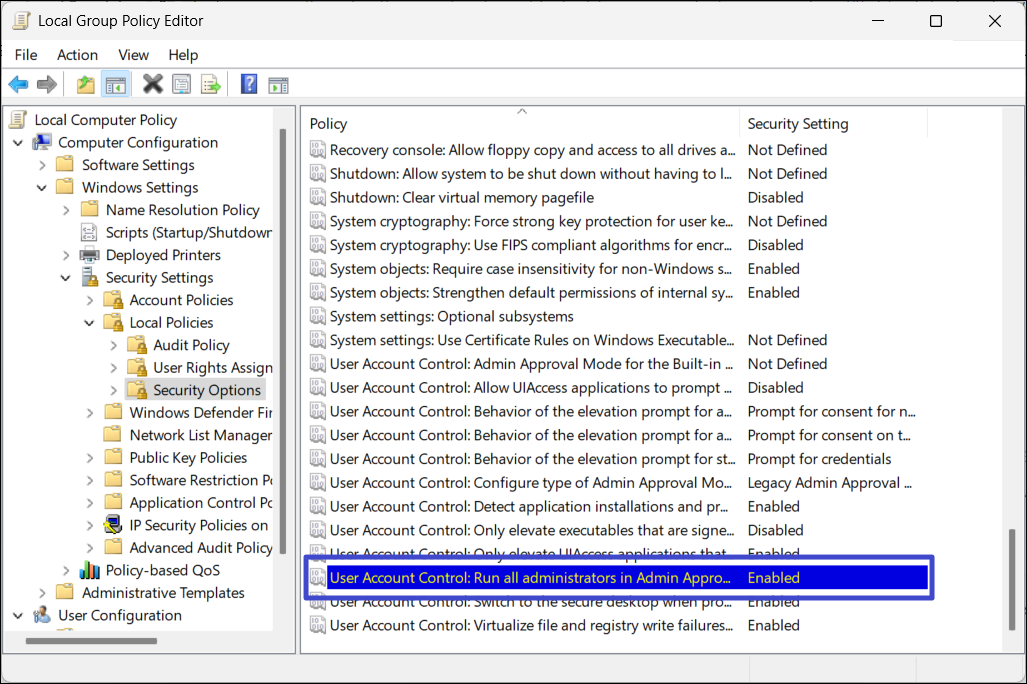The height and width of the screenshot is (684, 1027).
Task: Toggle the Show/Hide Console Tree button
Action: pyautogui.click(x=115, y=85)
